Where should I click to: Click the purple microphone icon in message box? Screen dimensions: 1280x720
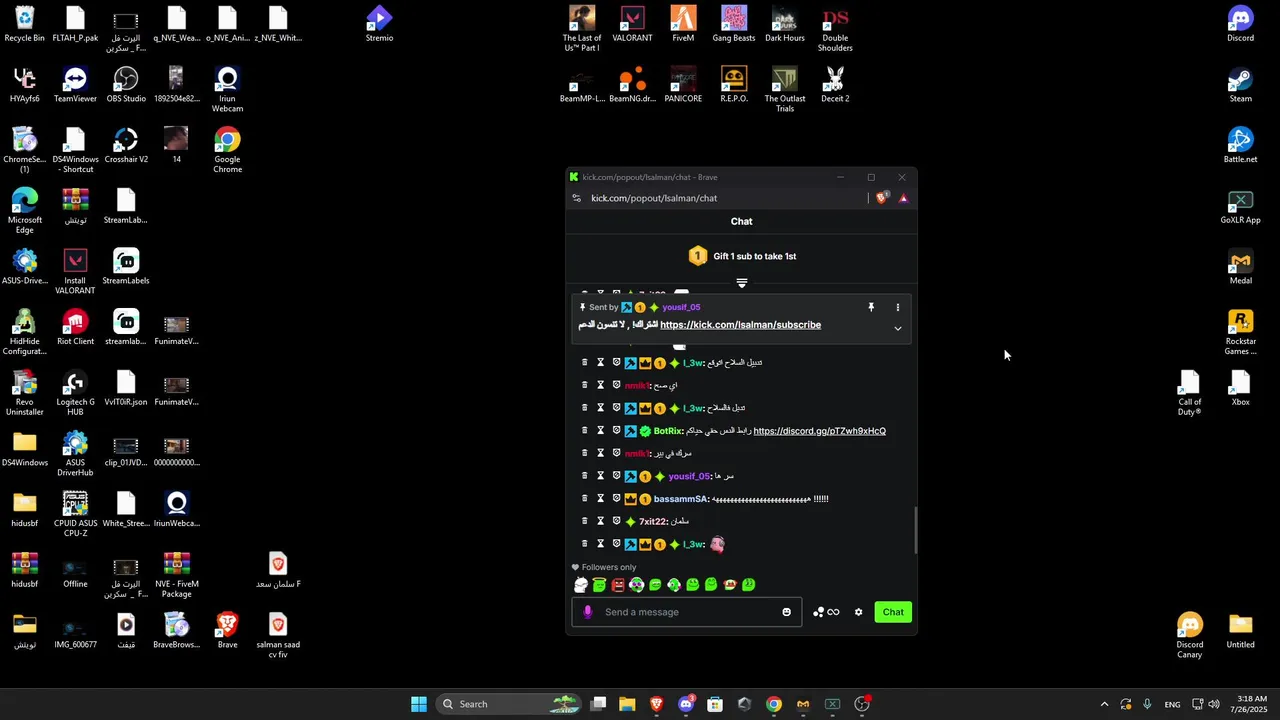588,612
